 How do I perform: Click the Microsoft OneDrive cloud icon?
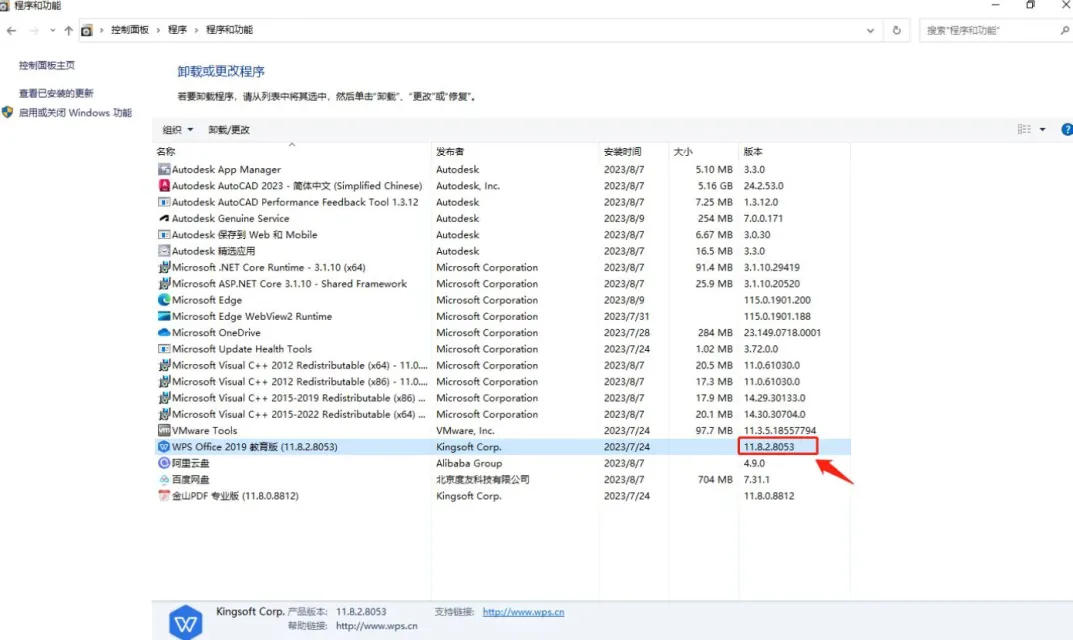[x=164, y=333]
